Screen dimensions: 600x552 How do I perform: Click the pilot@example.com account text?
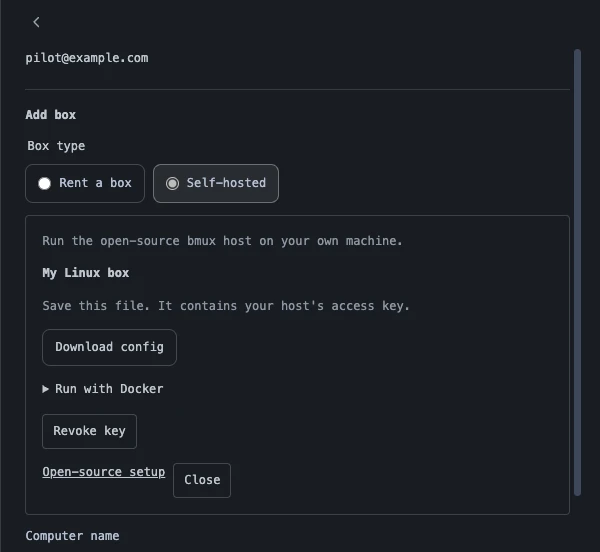(87, 58)
